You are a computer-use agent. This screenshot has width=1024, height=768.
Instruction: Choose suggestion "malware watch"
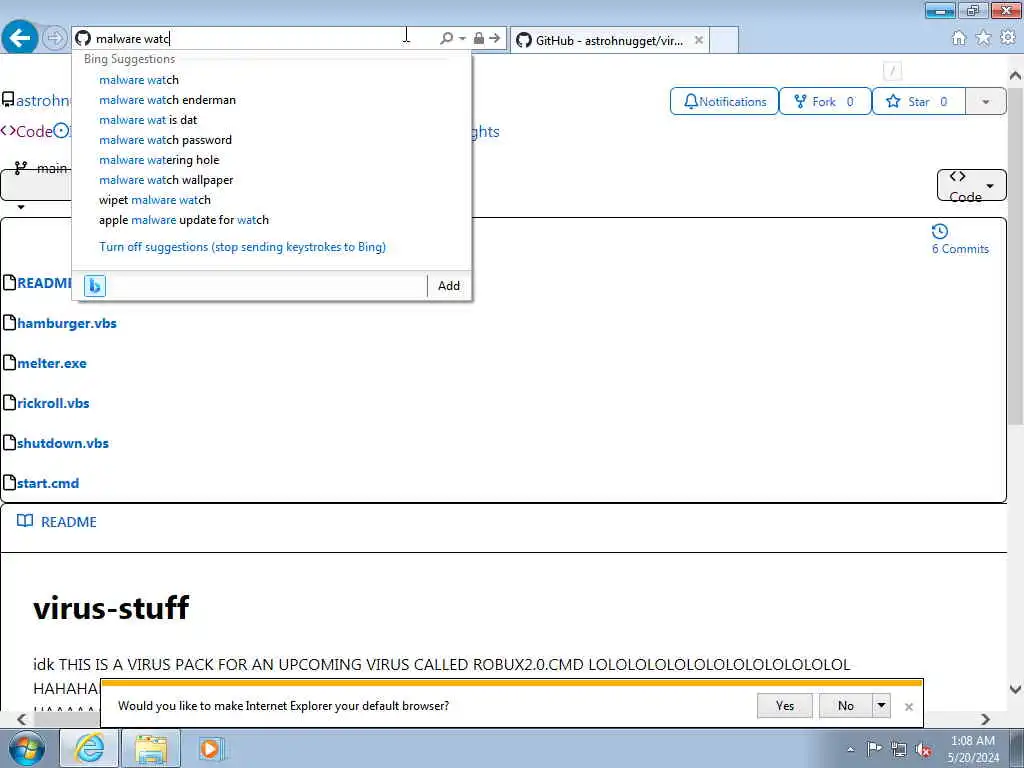(x=139, y=80)
